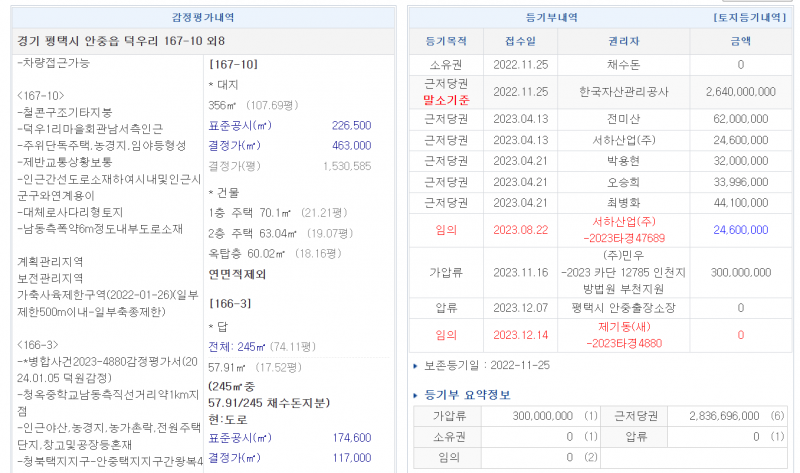
Task: Click the red date 2023.08.22
Action: point(520,230)
